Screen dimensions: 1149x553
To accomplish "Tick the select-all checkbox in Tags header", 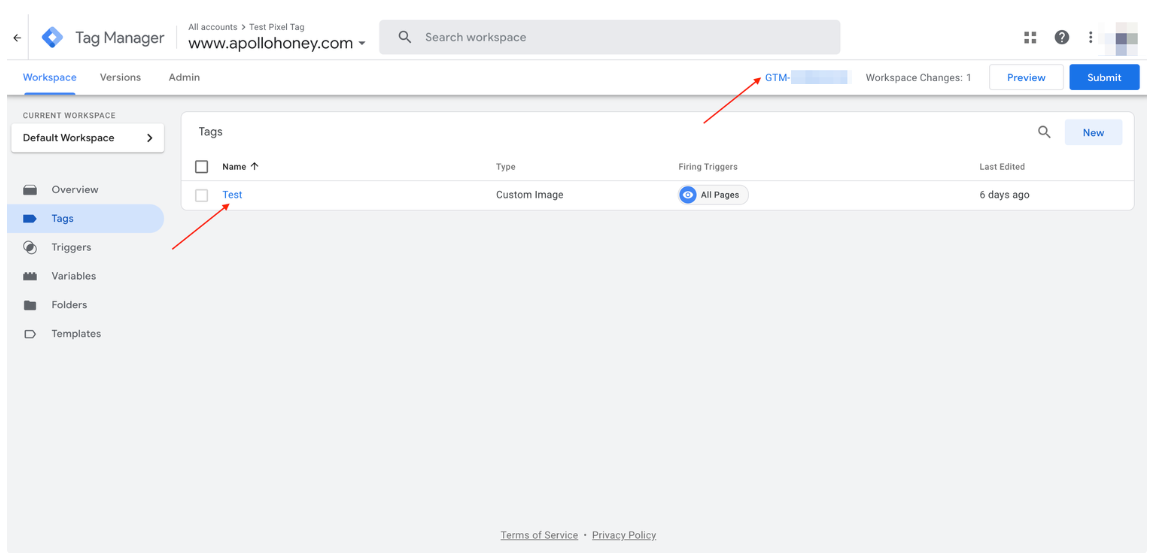I will point(201,167).
